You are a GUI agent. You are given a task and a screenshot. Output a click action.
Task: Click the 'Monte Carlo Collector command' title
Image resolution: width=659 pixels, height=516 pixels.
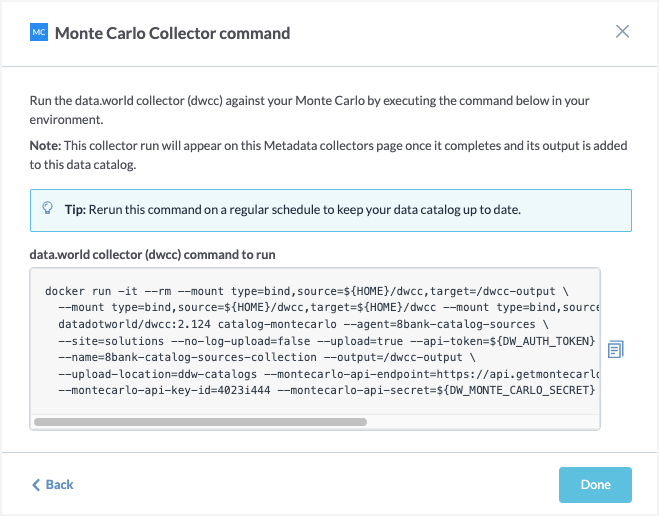172,33
